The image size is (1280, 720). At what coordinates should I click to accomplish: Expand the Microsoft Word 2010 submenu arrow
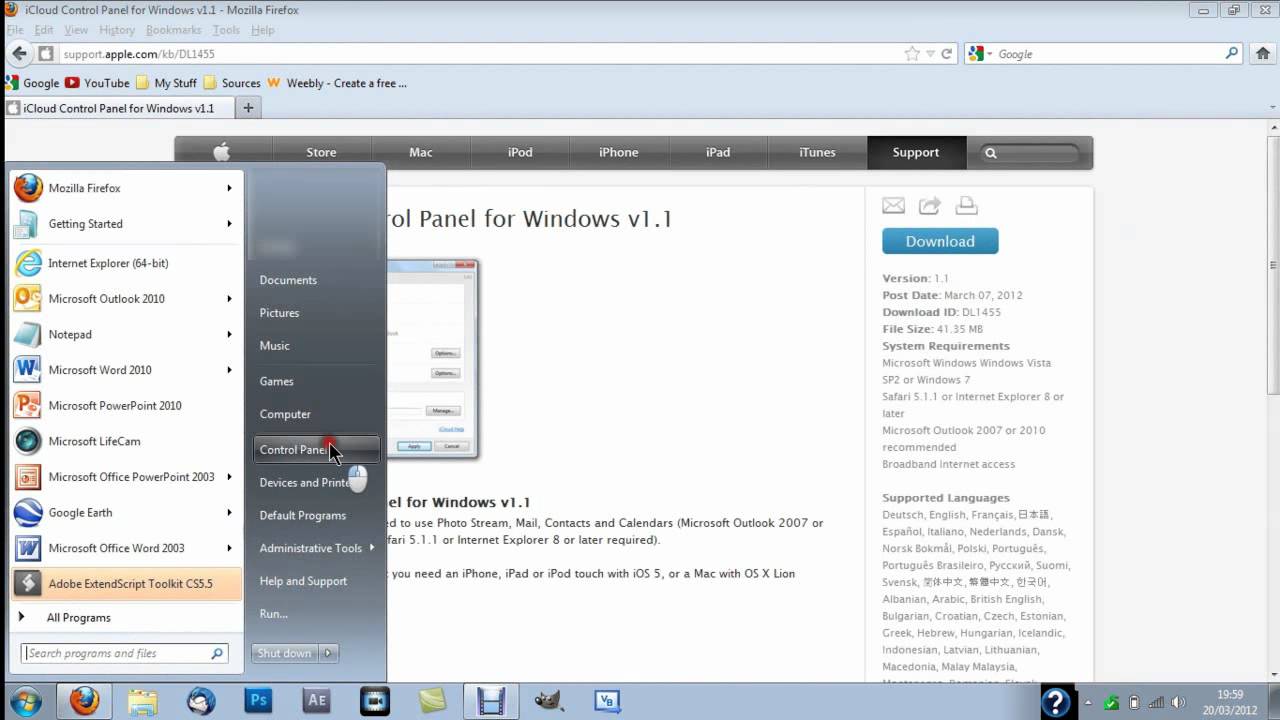tap(229, 370)
